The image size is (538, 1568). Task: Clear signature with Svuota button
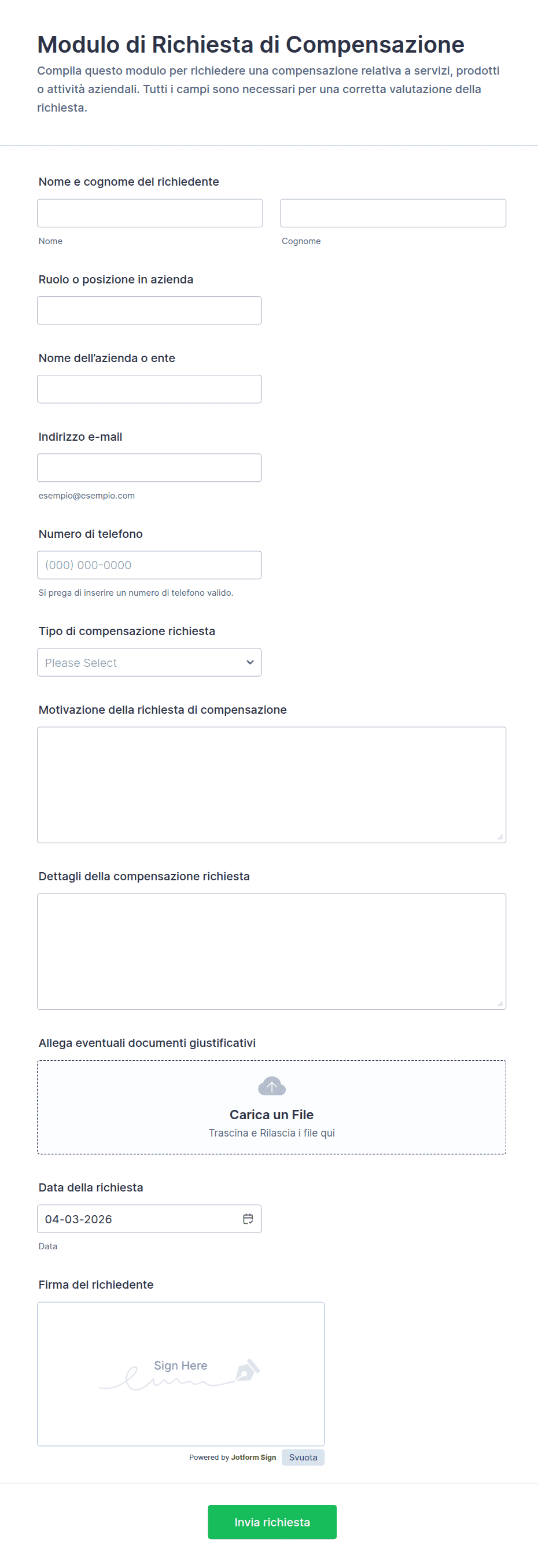tap(303, 1457)
